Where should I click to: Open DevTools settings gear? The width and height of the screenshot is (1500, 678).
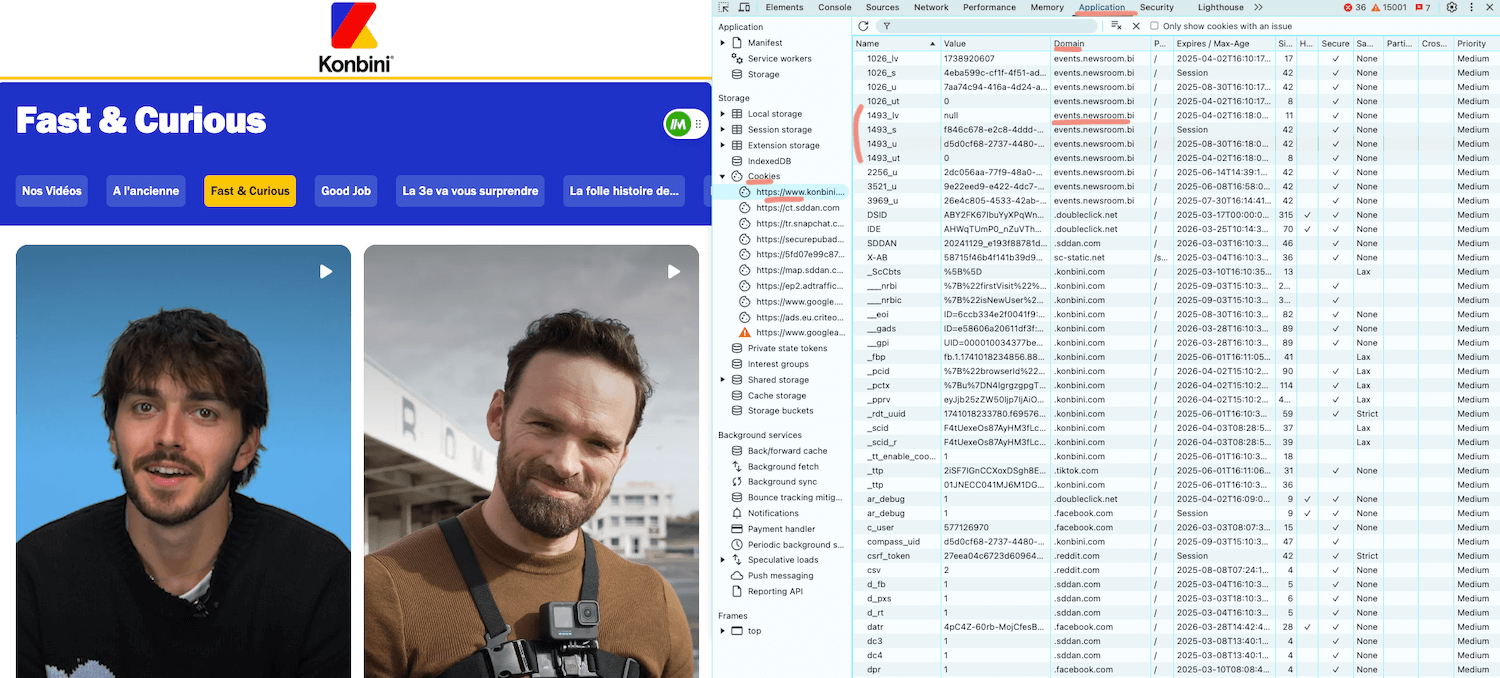[x=1452, y=7]
